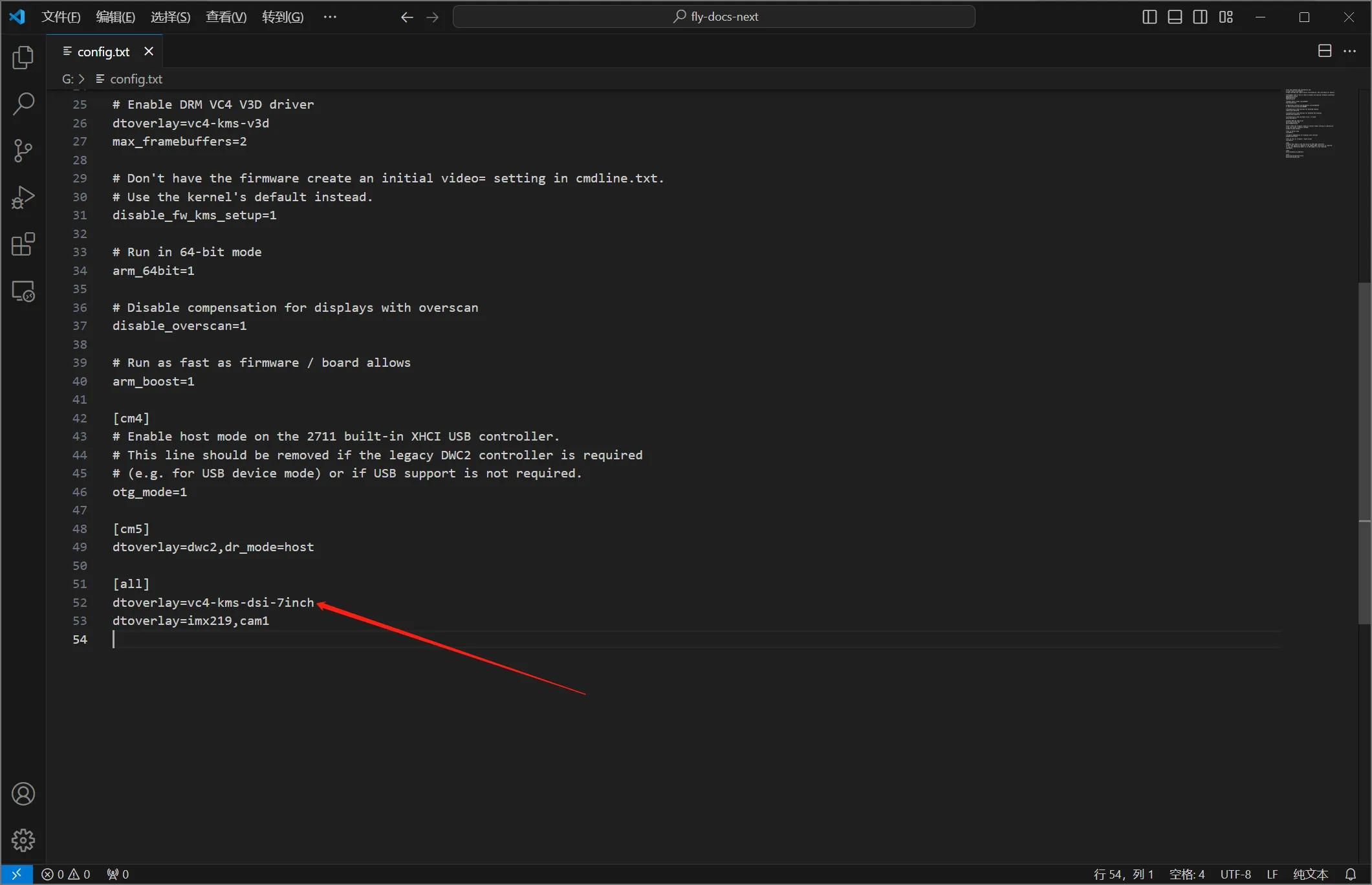Screen dimensions: 1372x885
Task: Open editor More Actions ellipsis menu
Action: 1349,51
